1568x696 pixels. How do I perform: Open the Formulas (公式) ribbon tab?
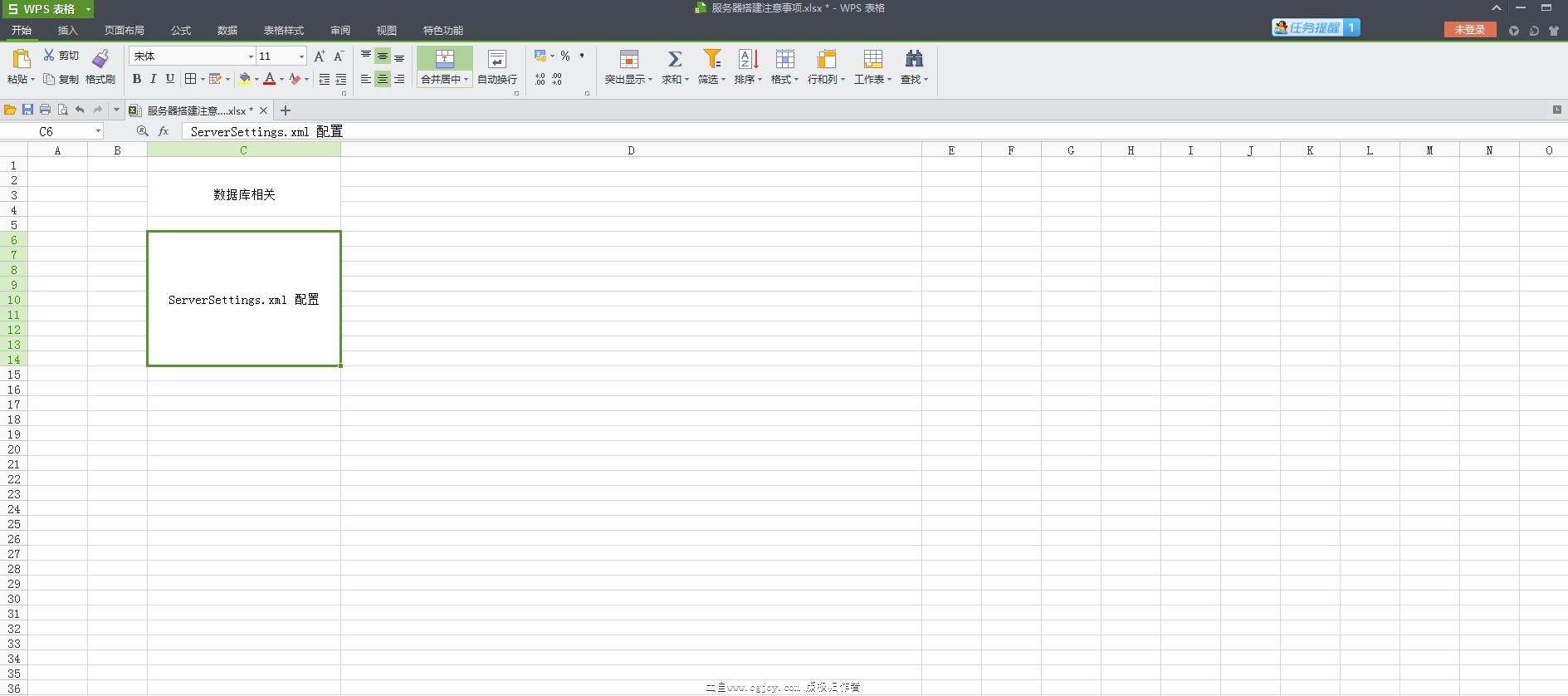click(x=180, y=31)
